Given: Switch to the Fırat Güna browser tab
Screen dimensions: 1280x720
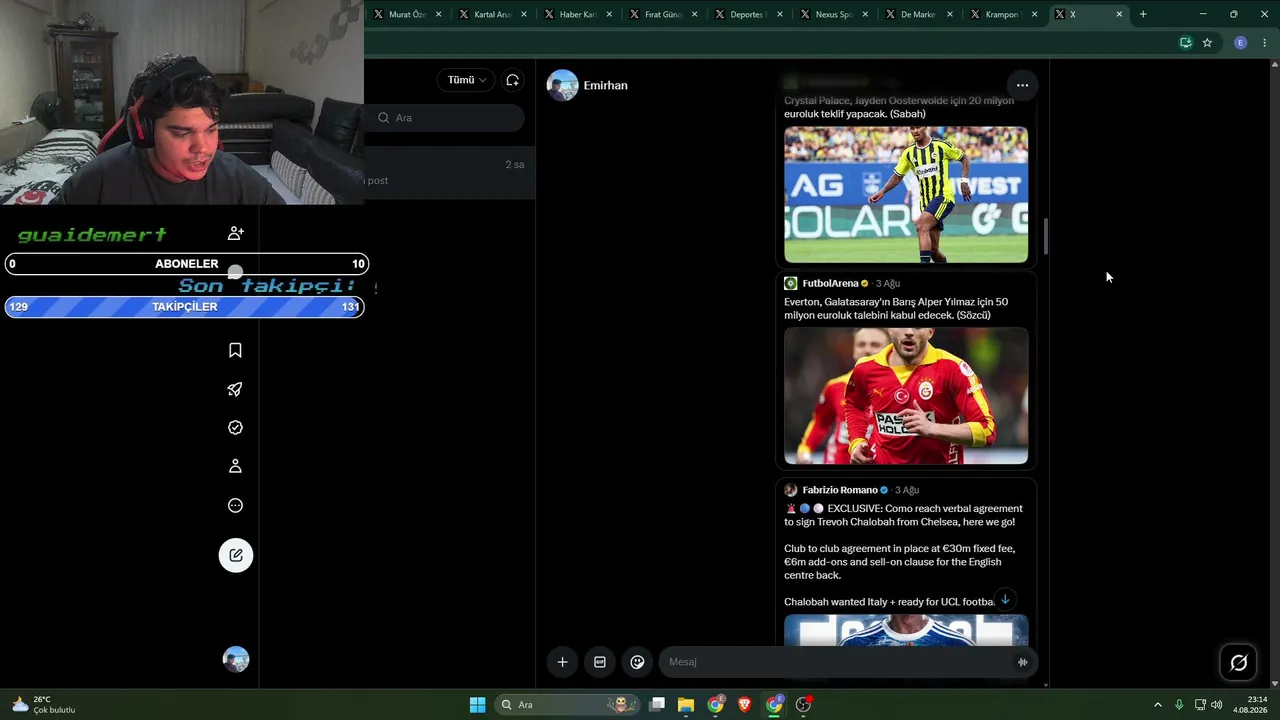Looking at the screenshot, I should pos(662,15).
